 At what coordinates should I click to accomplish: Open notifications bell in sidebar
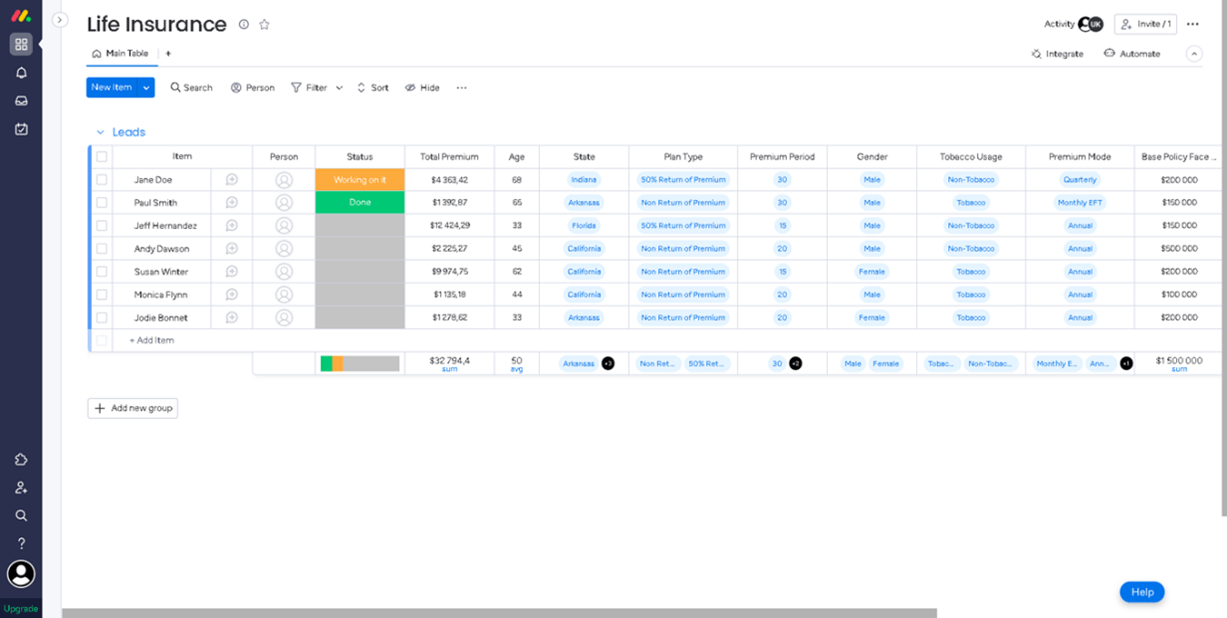[x=21, y=73]
